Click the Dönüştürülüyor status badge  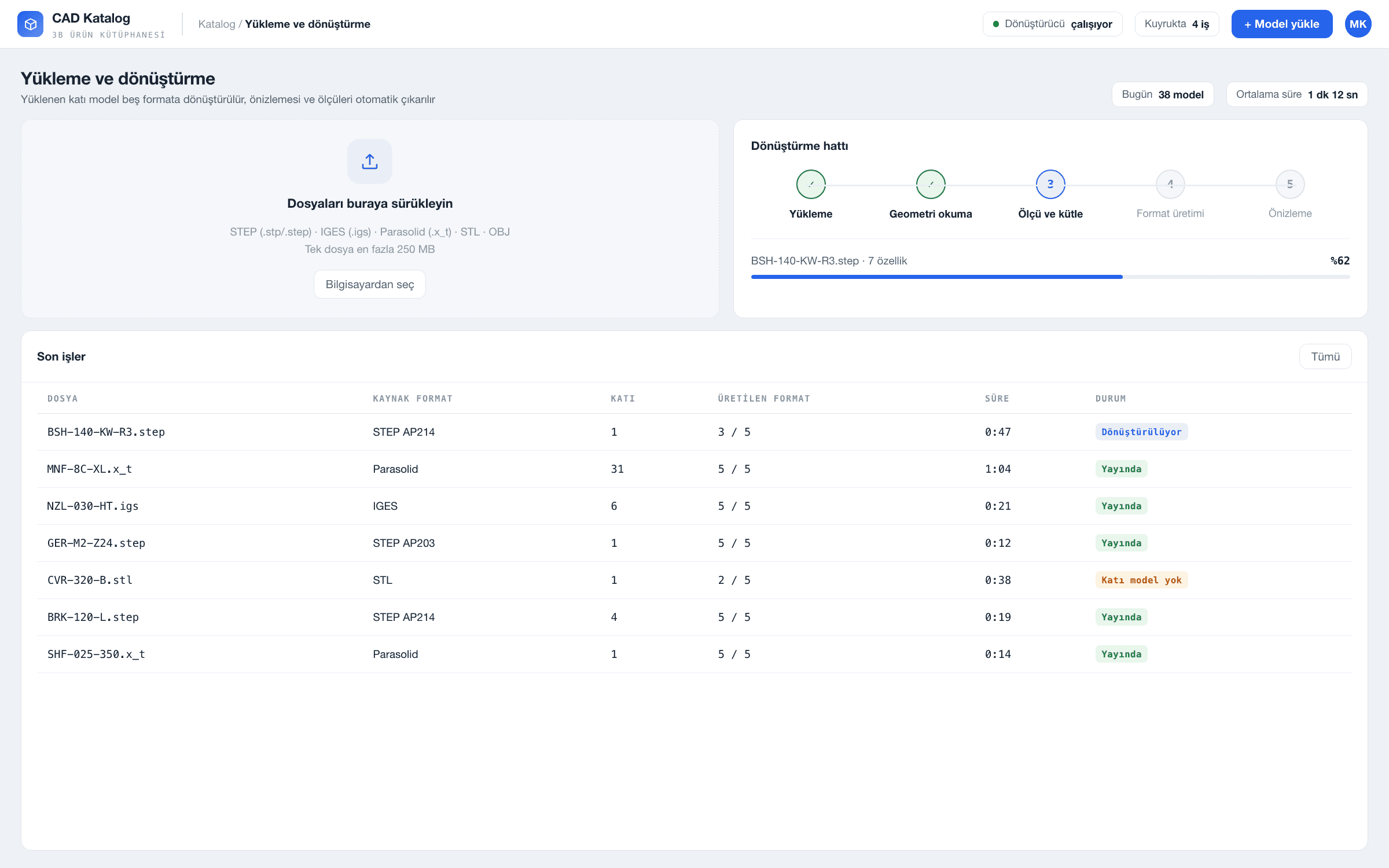pyautogui.click(x=1141, y=432)
